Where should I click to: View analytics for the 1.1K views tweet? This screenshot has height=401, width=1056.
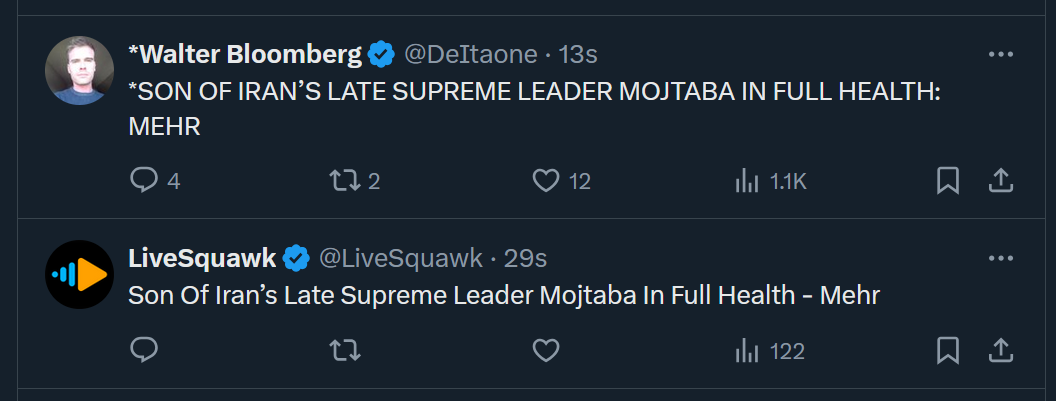click(770, 181)
